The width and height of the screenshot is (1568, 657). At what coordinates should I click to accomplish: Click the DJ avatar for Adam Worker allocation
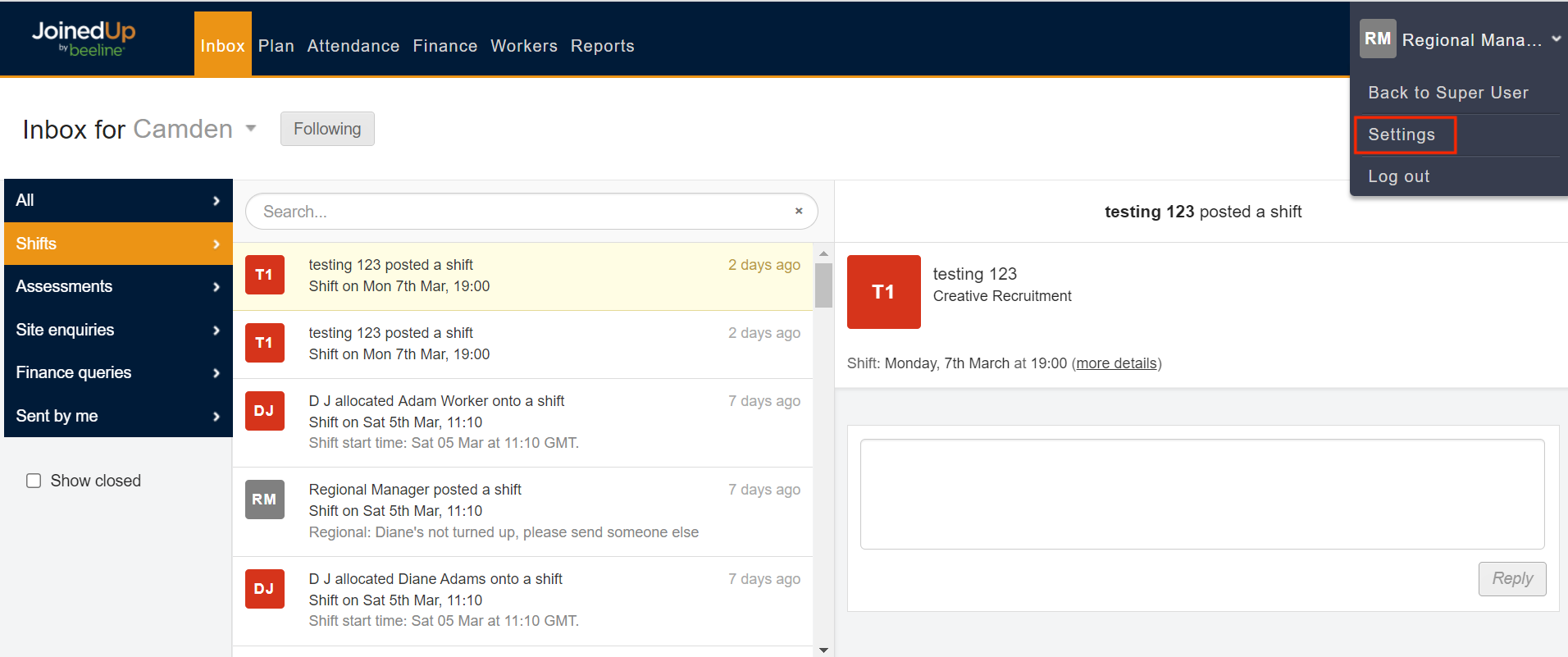tap(264, 411)
